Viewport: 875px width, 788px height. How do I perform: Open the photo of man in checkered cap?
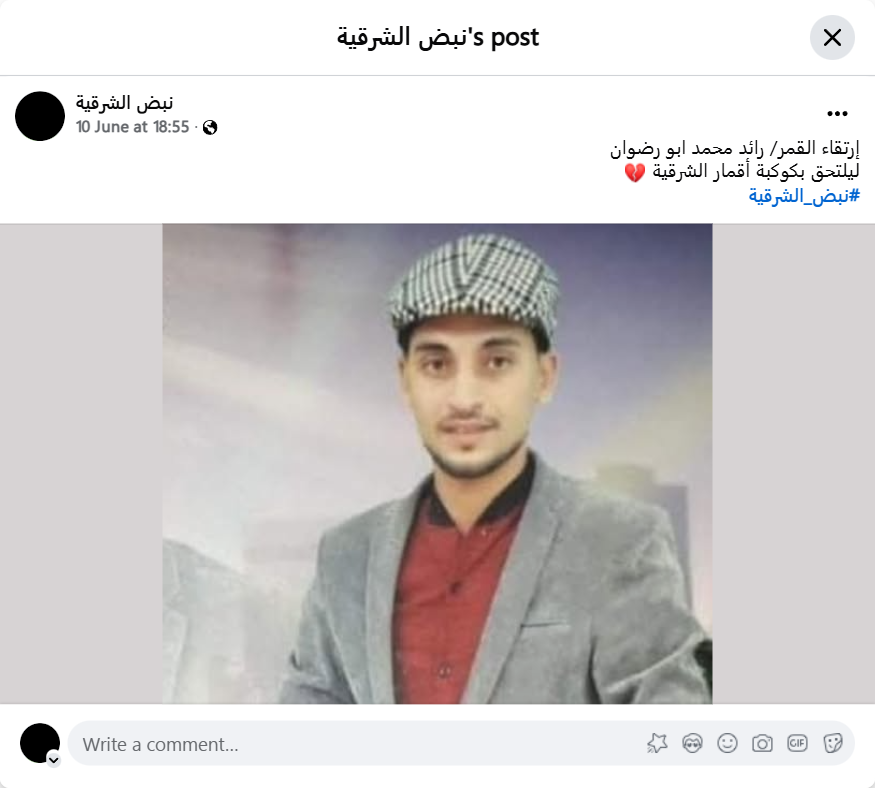438,463
